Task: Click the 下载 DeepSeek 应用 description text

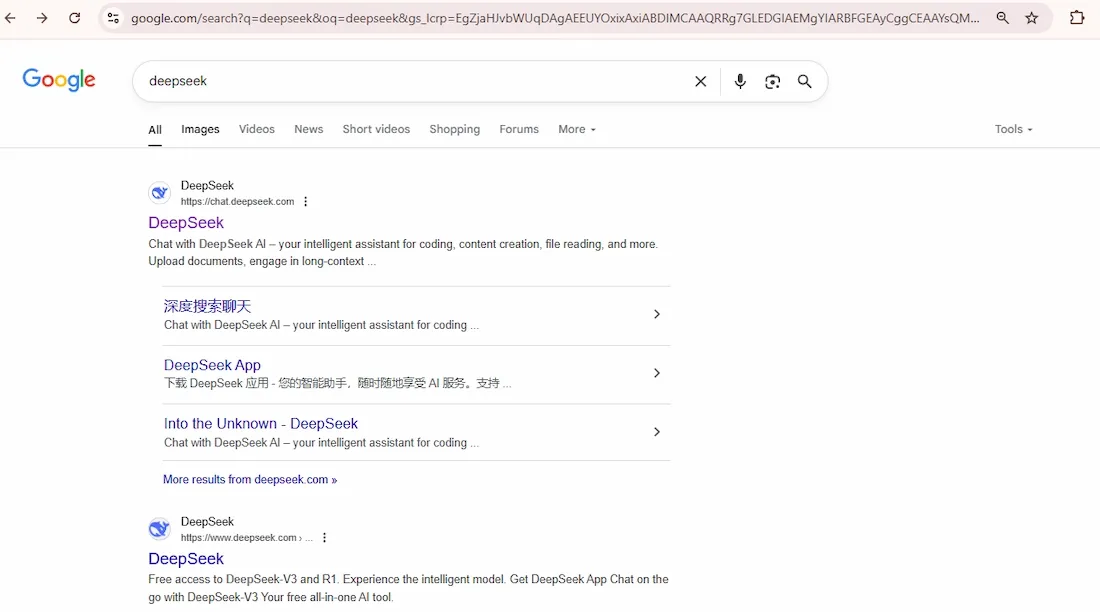Action: pos(337,383)
